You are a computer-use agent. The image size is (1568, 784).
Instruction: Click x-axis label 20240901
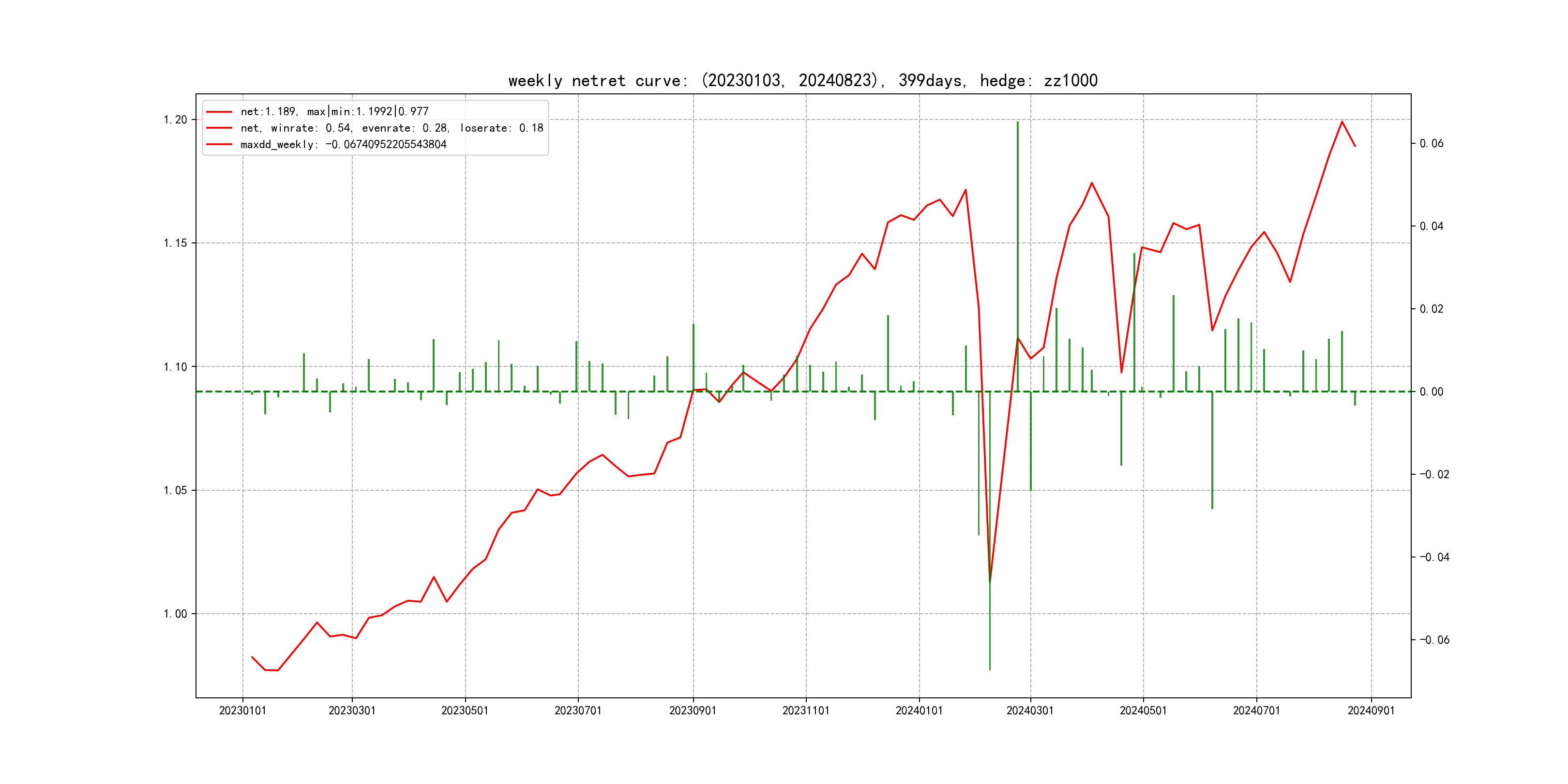tap(1371, 710)
